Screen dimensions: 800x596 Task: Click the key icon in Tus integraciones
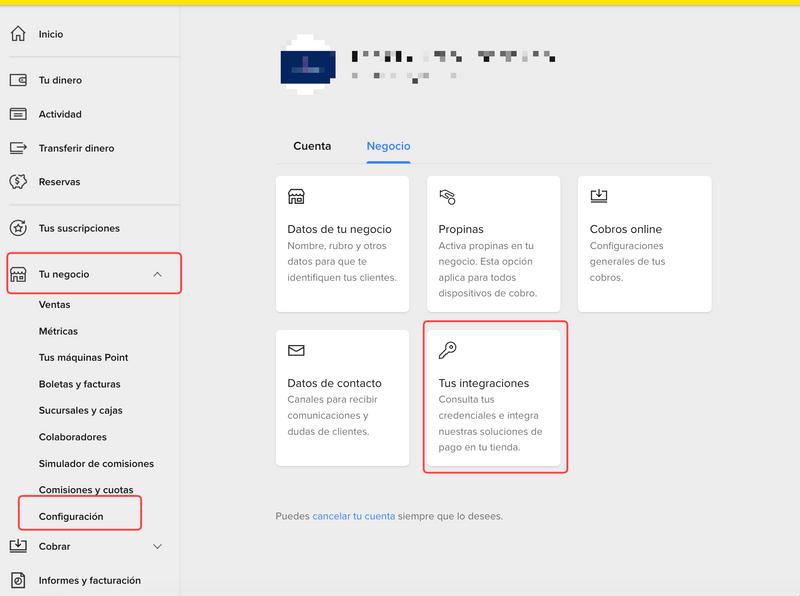point(447,350)
